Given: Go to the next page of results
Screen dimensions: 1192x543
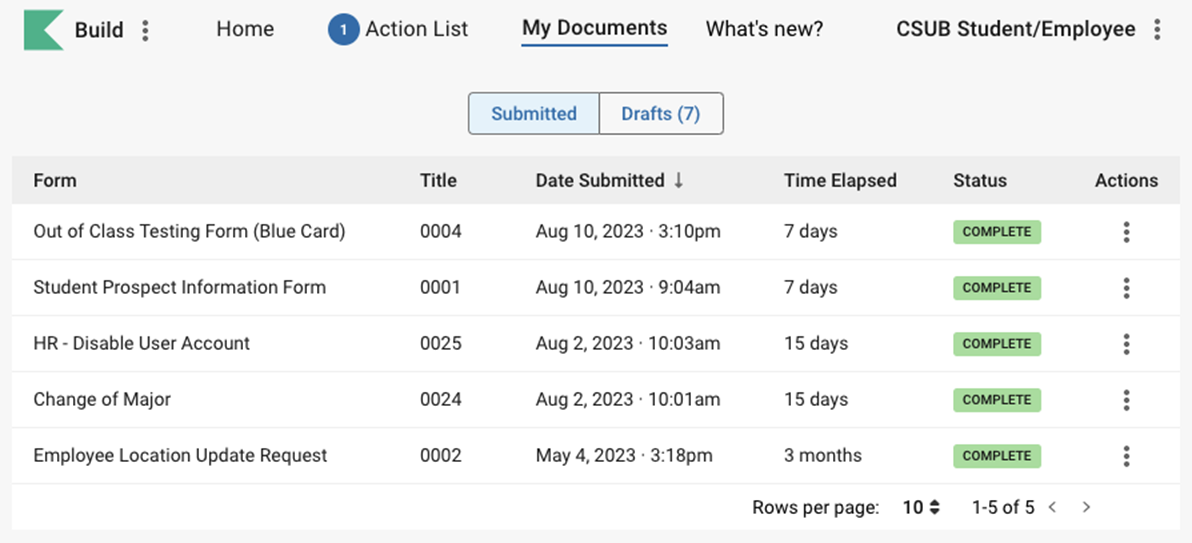Looking at the screenshot, I should [1086, 508].
